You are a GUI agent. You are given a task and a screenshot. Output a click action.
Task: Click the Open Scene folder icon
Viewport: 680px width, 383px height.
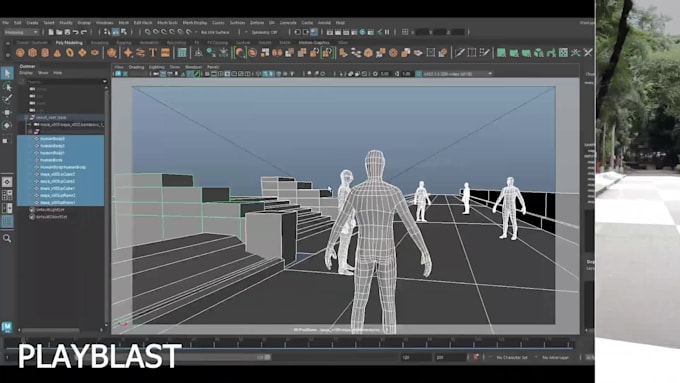[x=59, y=32]
